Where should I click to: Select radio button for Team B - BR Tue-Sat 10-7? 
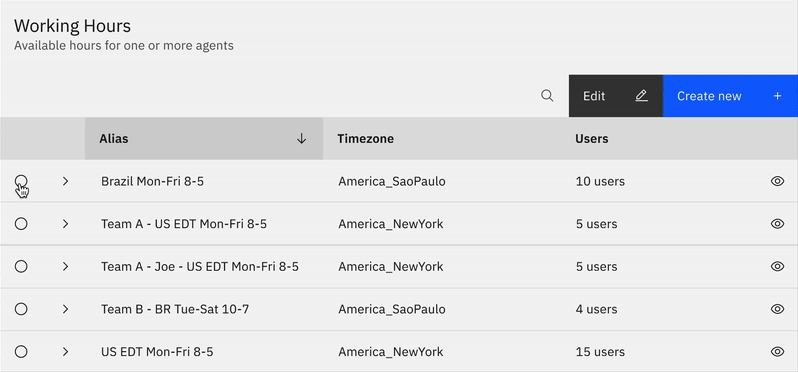[21, 309]
